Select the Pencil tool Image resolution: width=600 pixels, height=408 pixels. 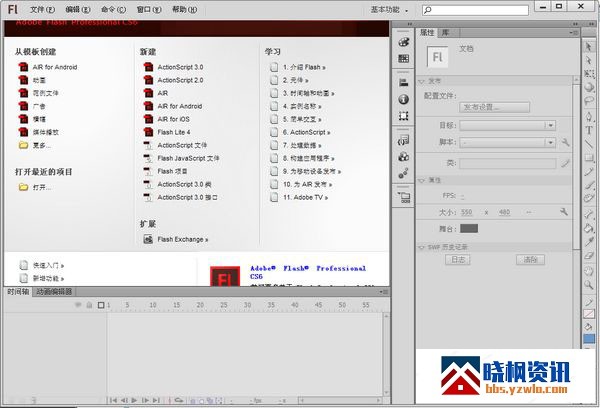589,171
